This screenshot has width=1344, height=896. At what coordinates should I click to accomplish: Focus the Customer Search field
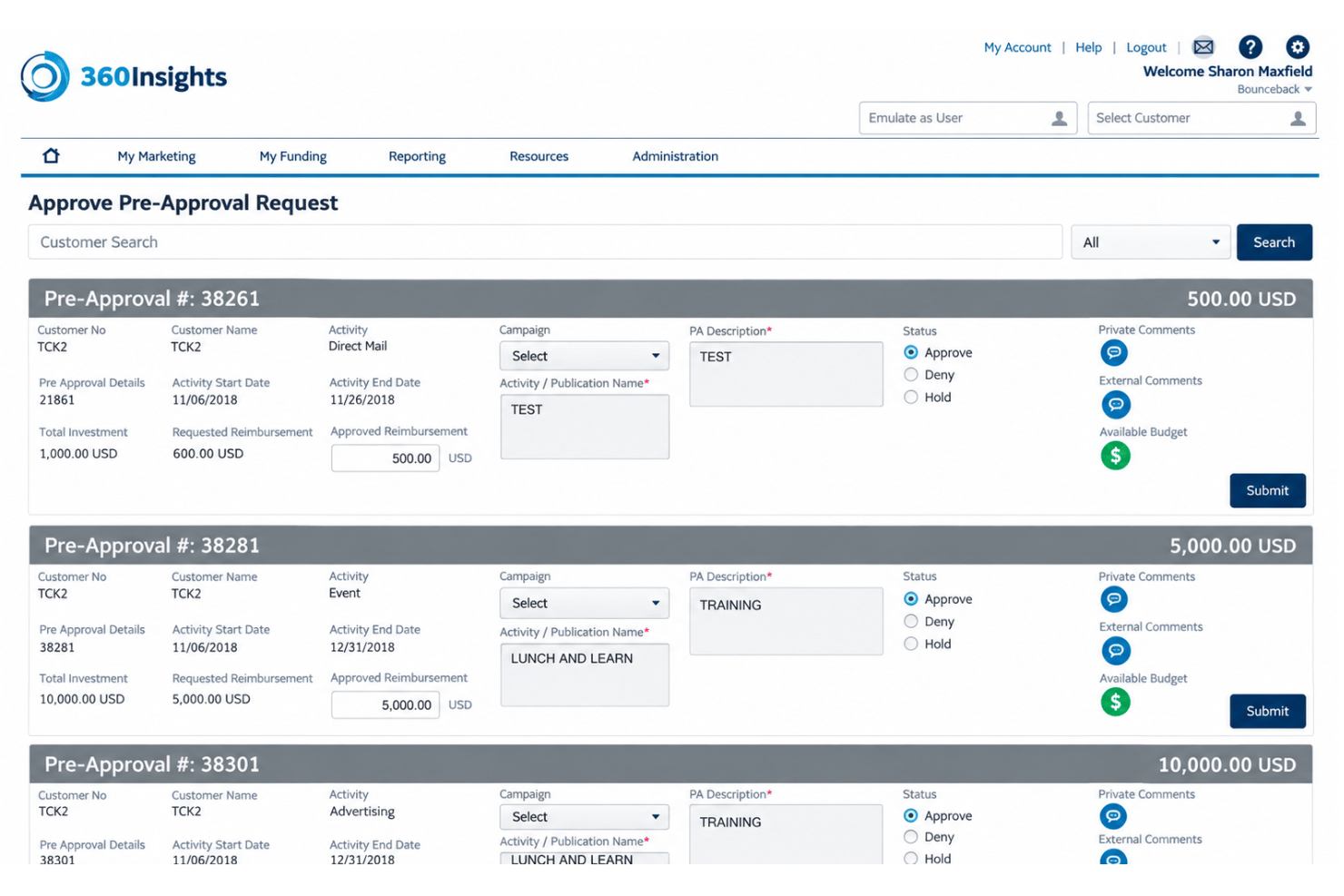click(545, 242)
